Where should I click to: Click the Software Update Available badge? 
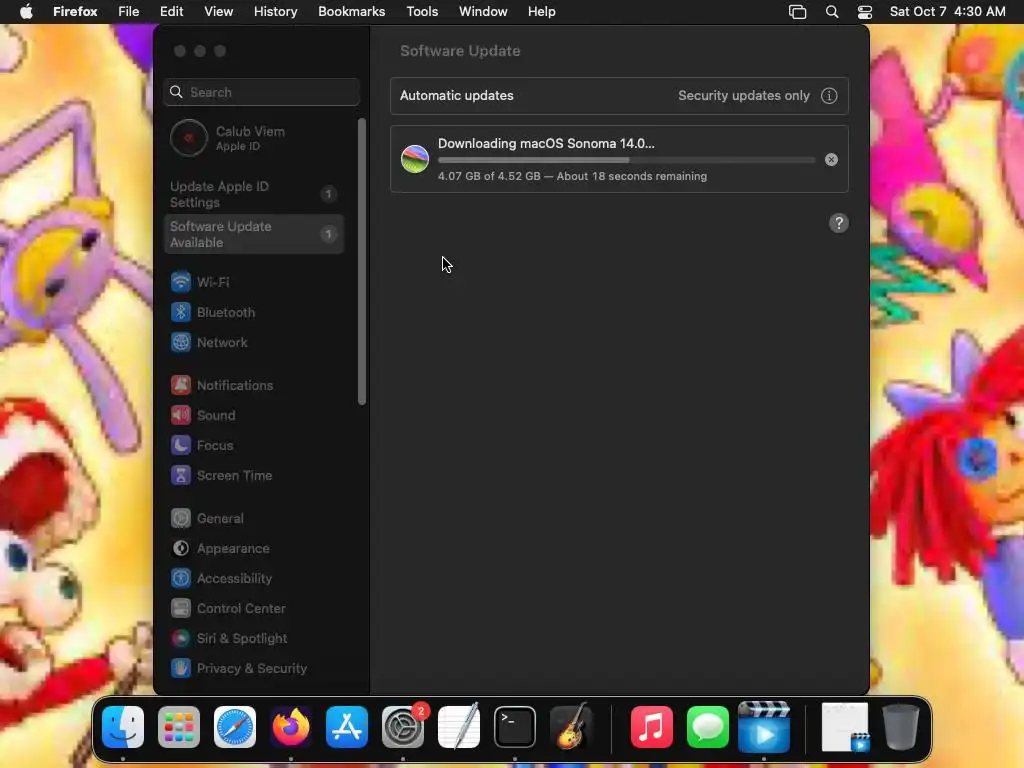[328, 234]
